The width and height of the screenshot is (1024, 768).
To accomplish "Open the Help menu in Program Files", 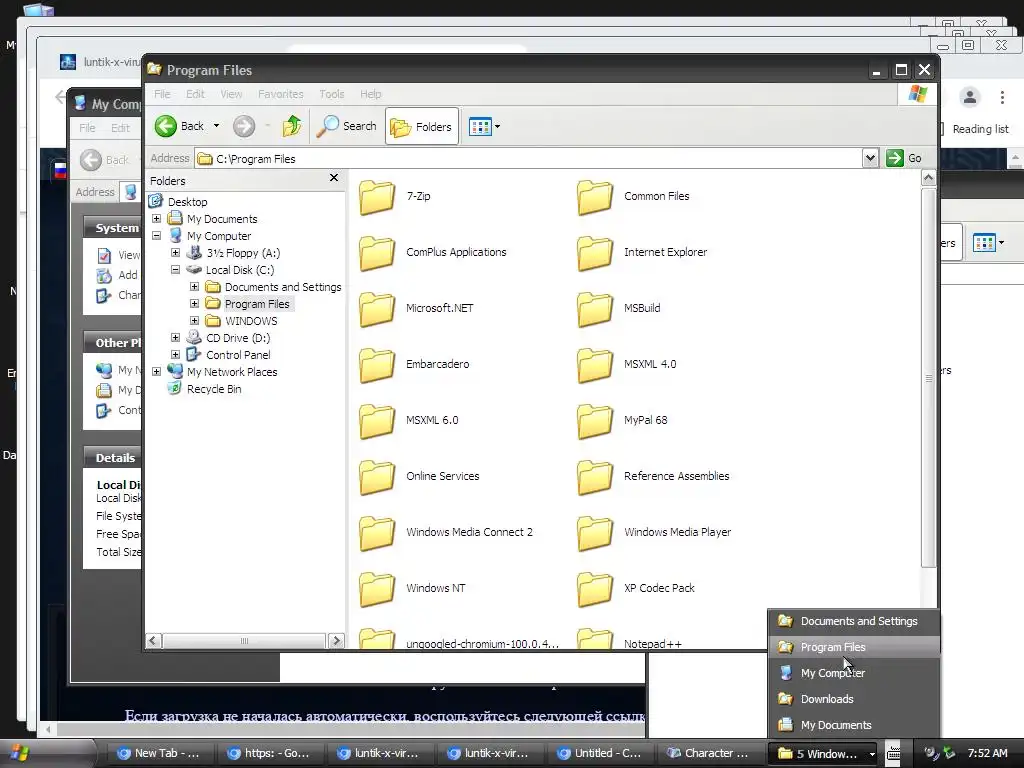I will click(x=370, y=94).
